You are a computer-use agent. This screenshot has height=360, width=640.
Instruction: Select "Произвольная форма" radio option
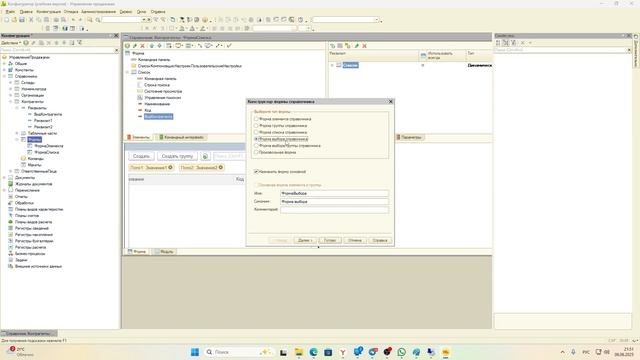275,152
